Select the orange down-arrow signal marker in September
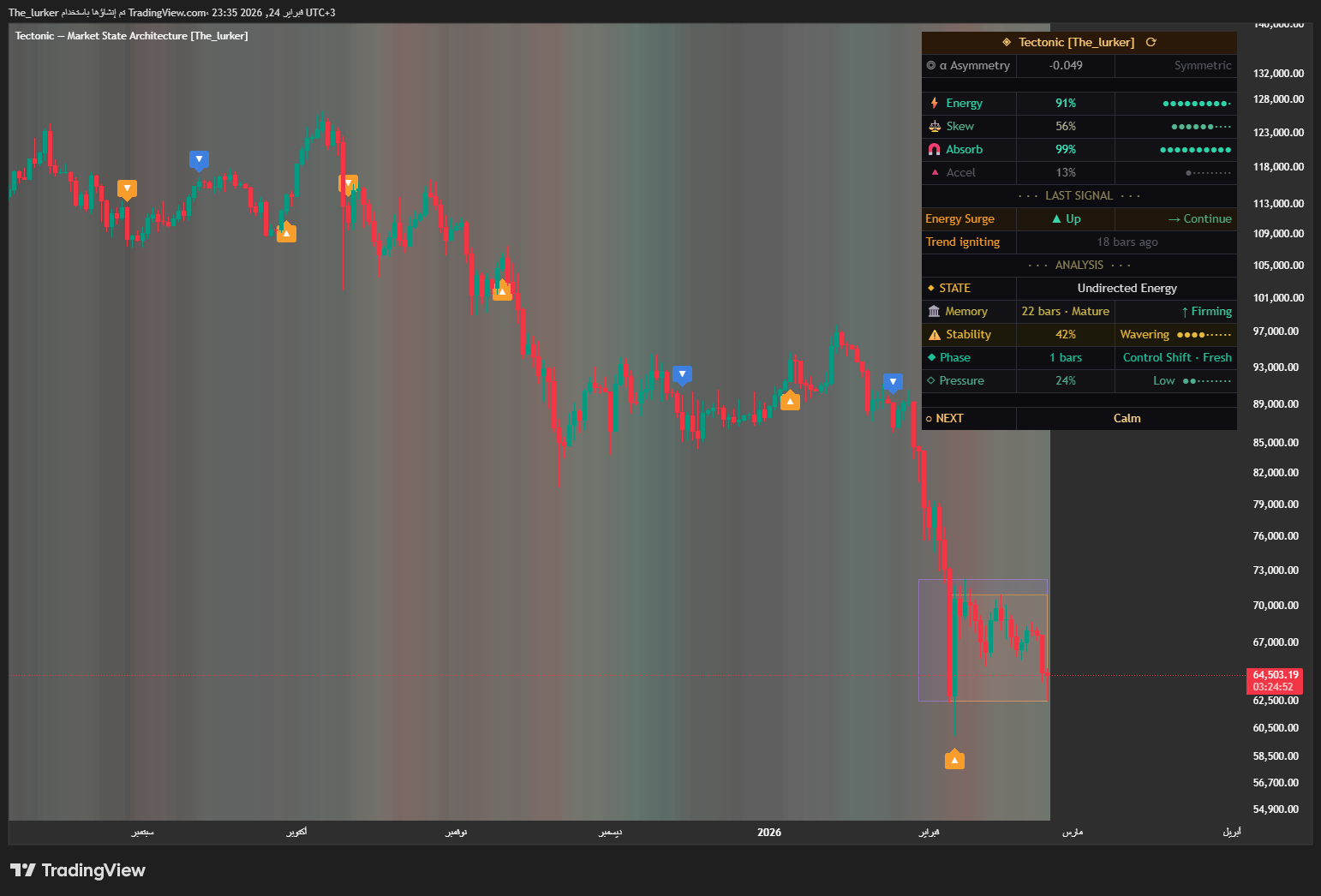The height and width of the screenshot is (896, 1321). tap(127, 189)
